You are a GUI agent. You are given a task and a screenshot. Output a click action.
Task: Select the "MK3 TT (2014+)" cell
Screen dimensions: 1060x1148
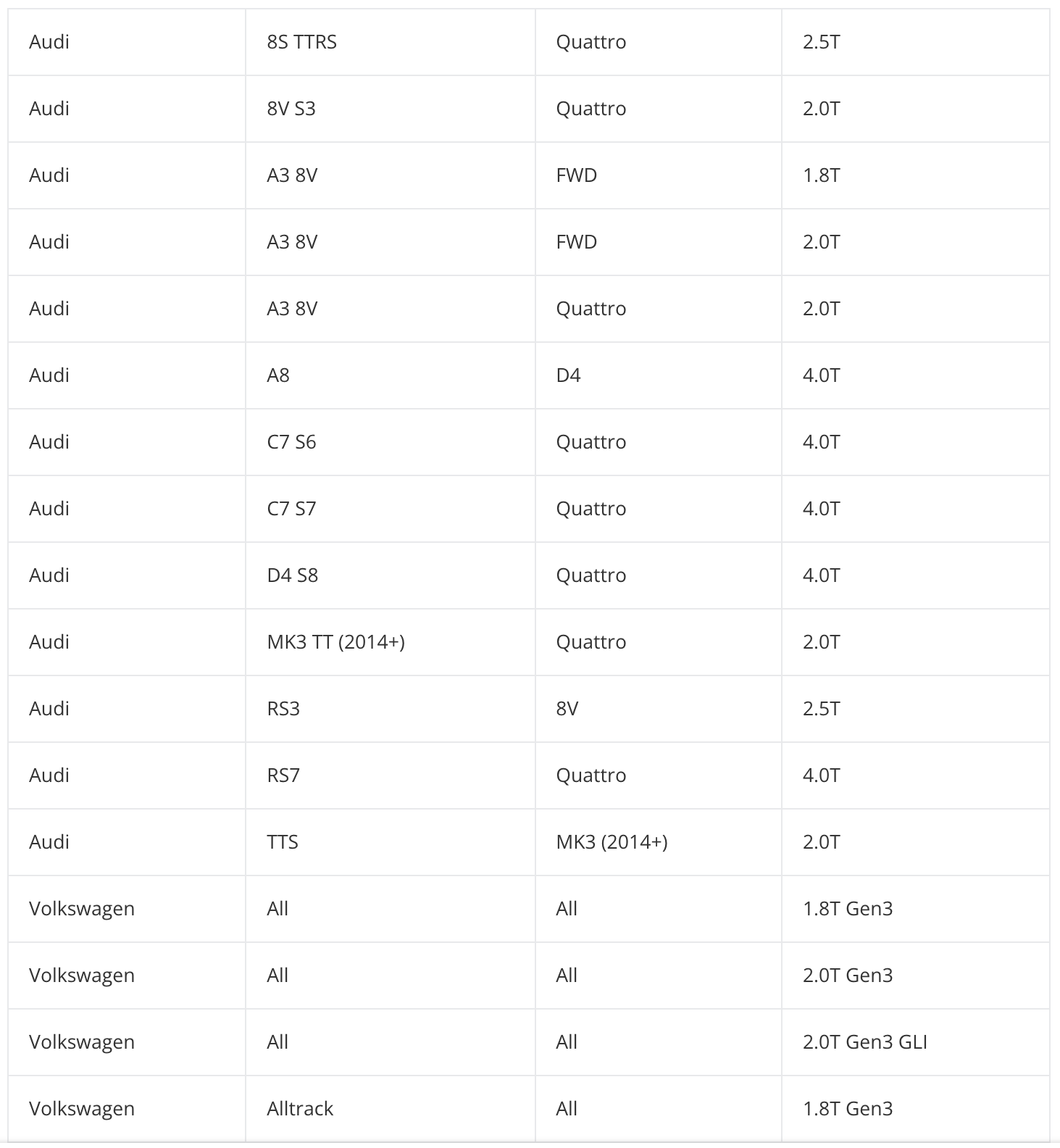335,642
